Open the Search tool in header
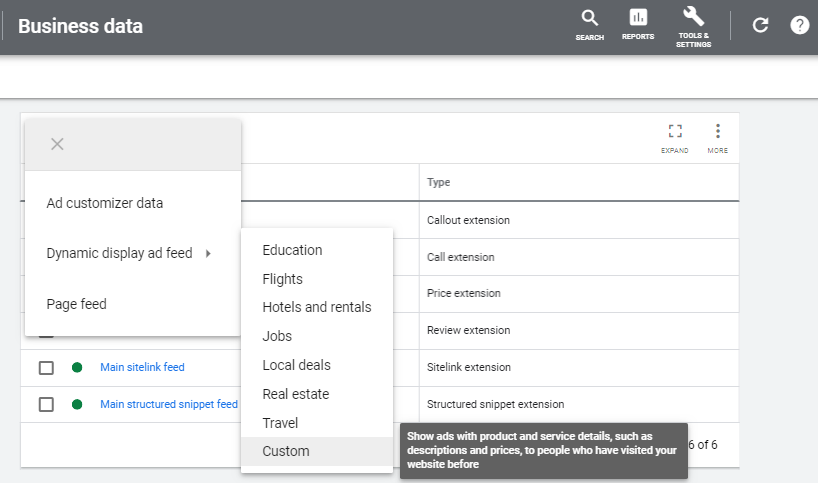The height and width of the screenshot is (483, 818). pos(589,23)
